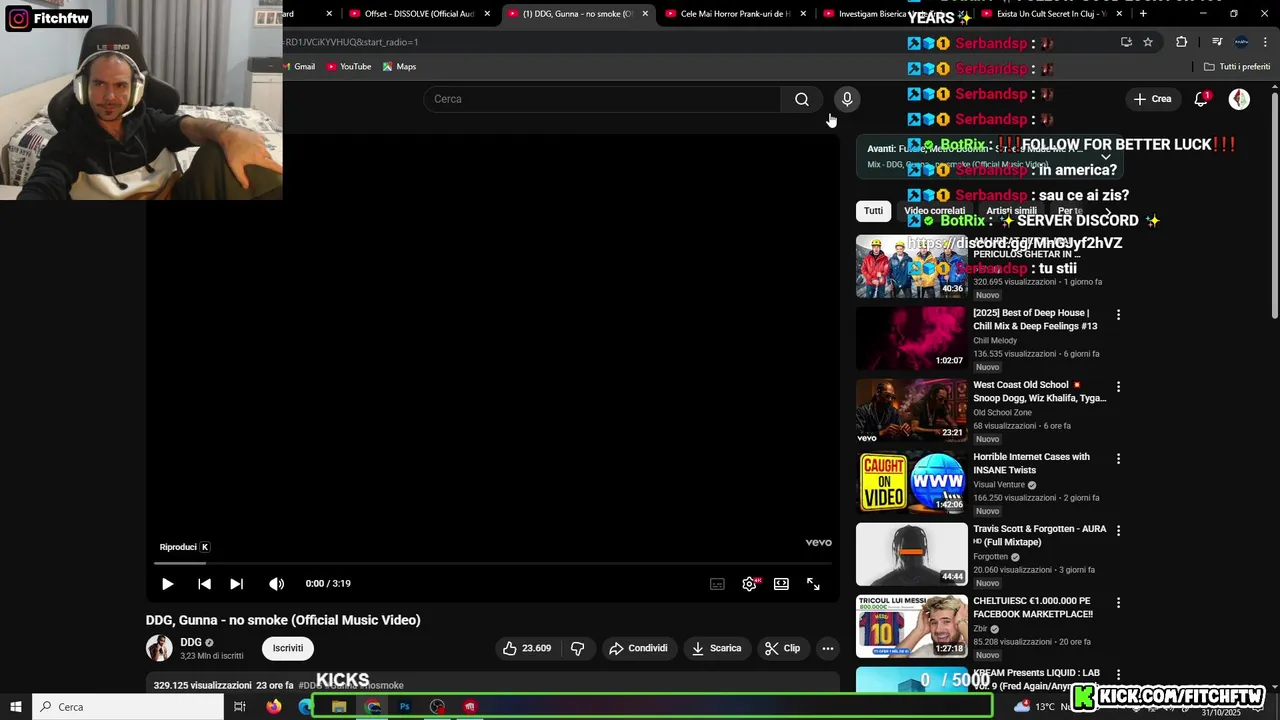1280x720 pixels.
Task: Open a new browser tab
Action: [x=1143, y=14]
